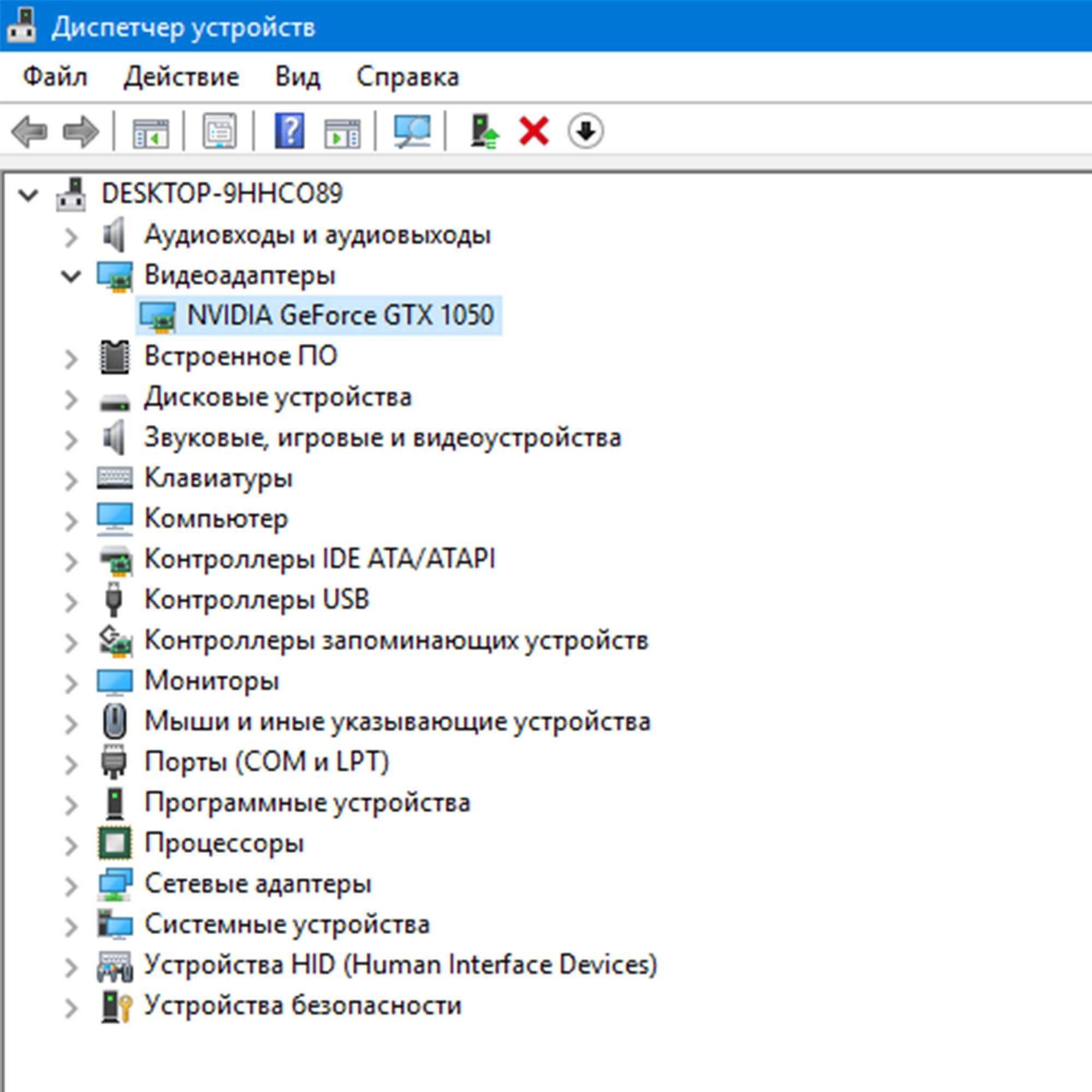Open the Справка menu
The width and height of the screenshot is (1092, 1092).
pos(407,77)
